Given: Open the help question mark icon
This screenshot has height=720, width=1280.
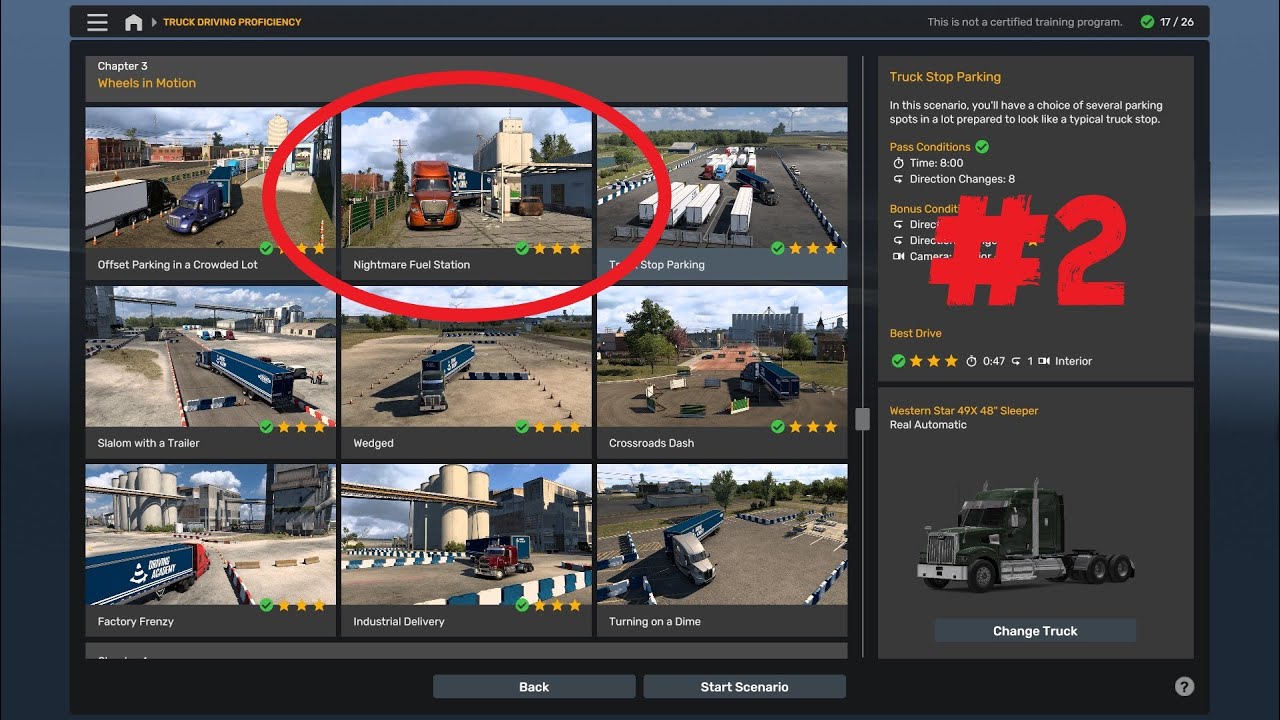Looking at the screenshot, I should point(1184,686).
